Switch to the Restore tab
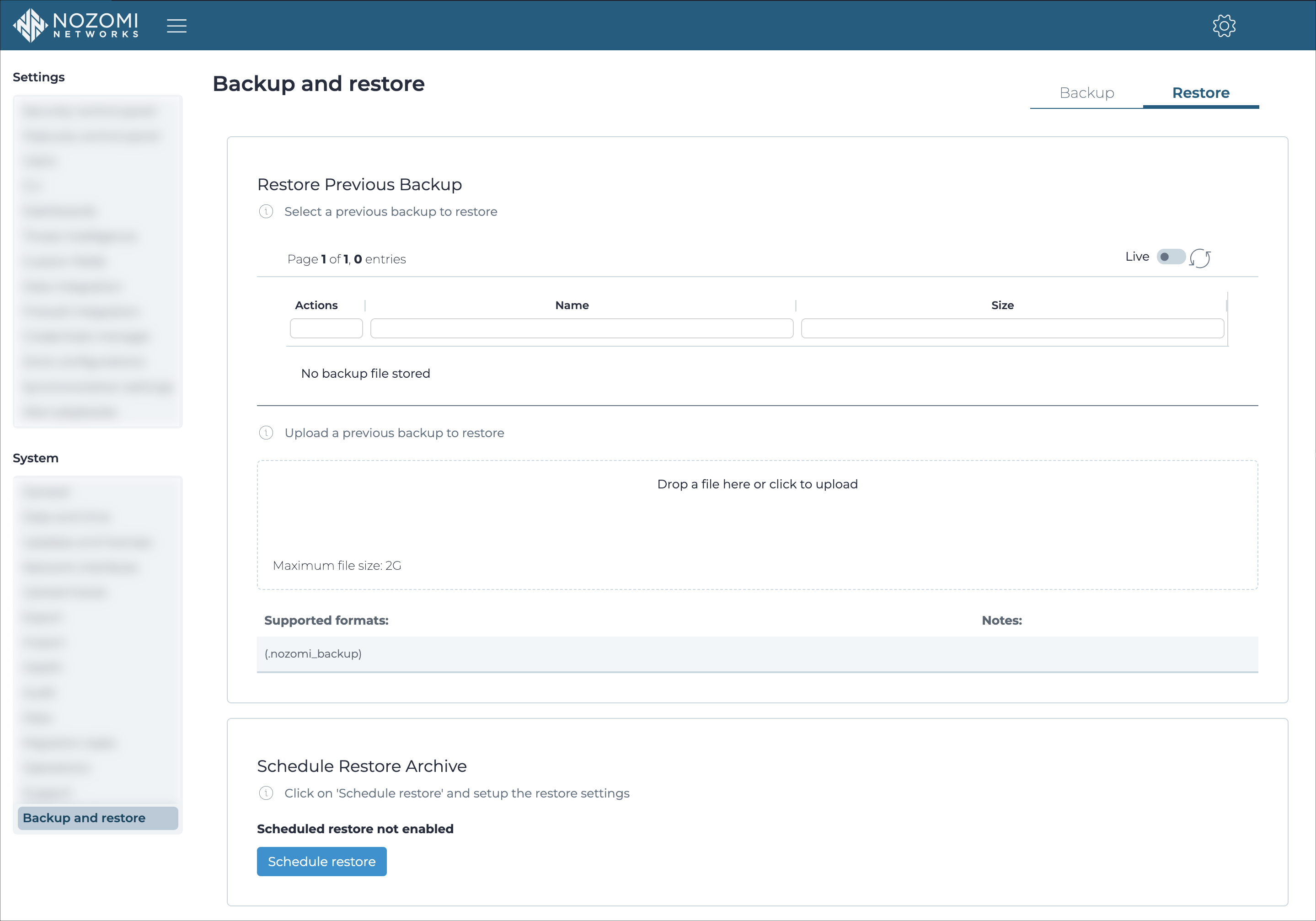 [x=1201, y=92]
